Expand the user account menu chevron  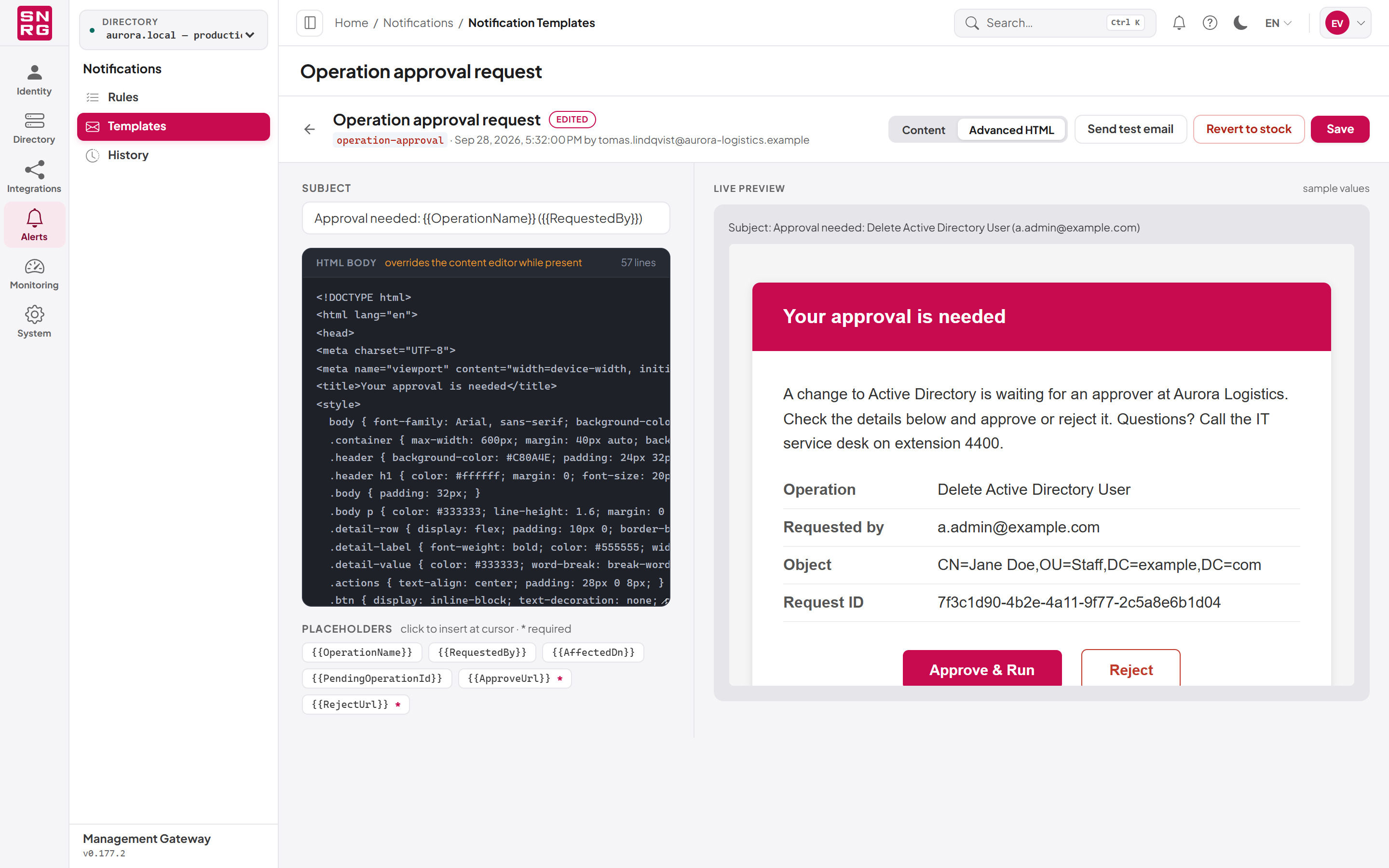(x=1361, y=23)
